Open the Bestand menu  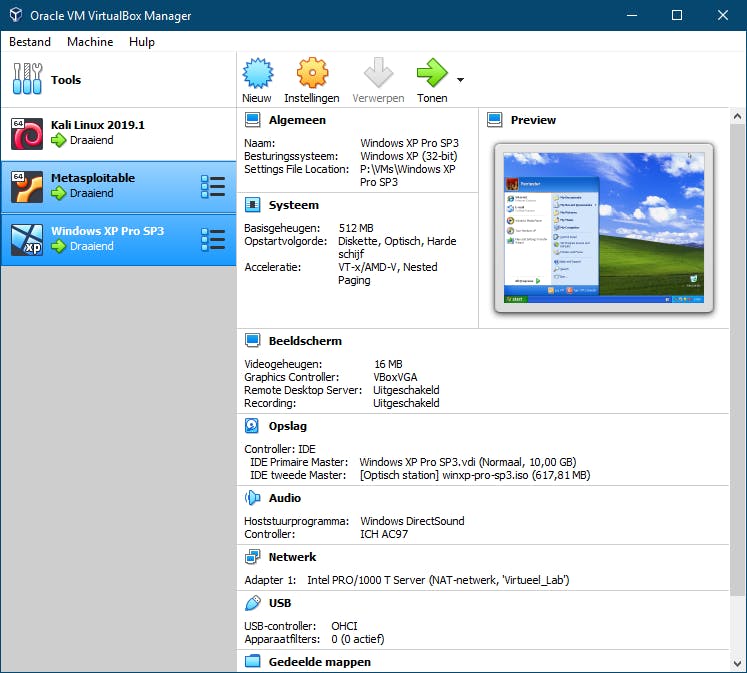[x=30, y=42]
